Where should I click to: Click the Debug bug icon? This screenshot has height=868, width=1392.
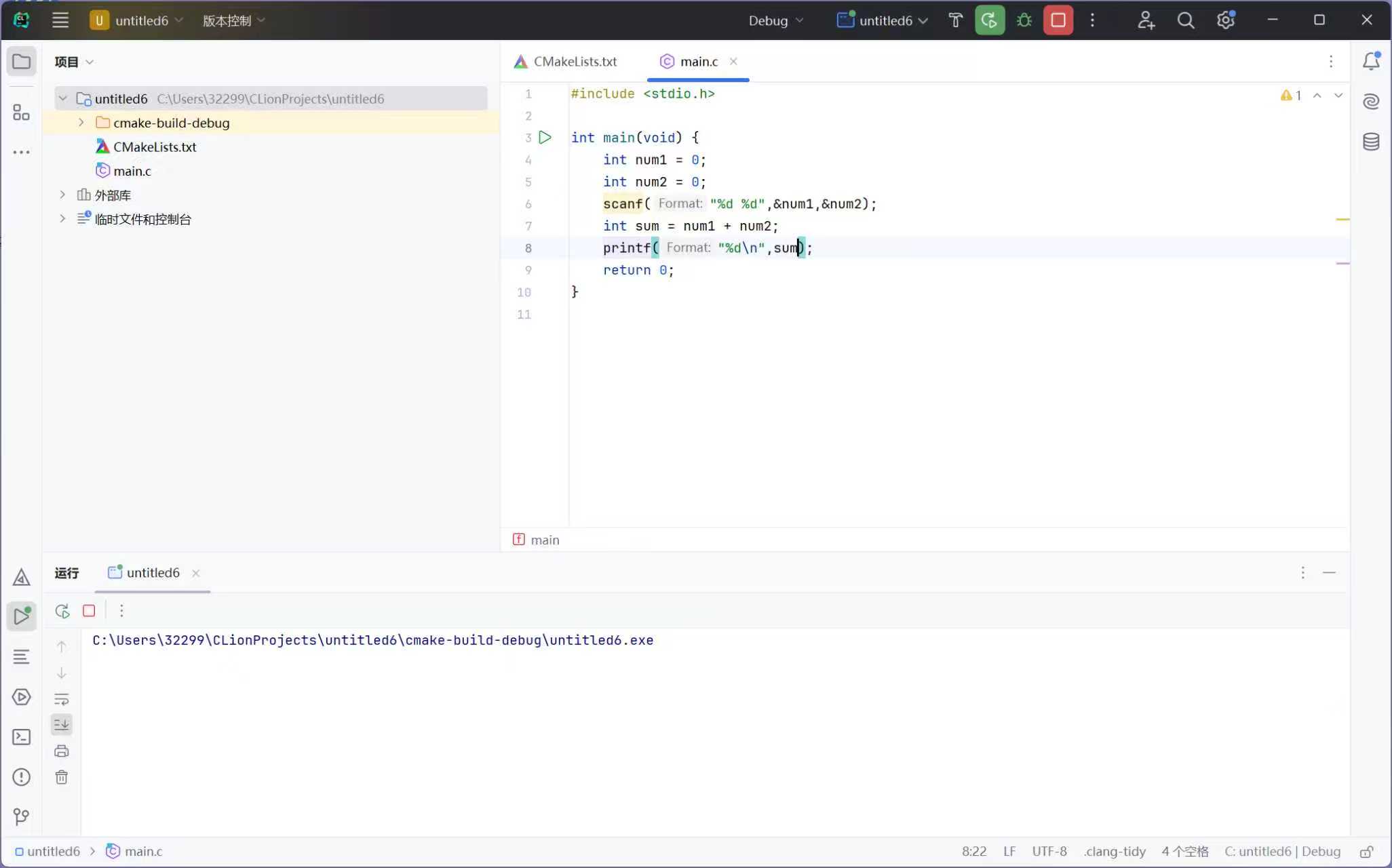pos(1024,20)
